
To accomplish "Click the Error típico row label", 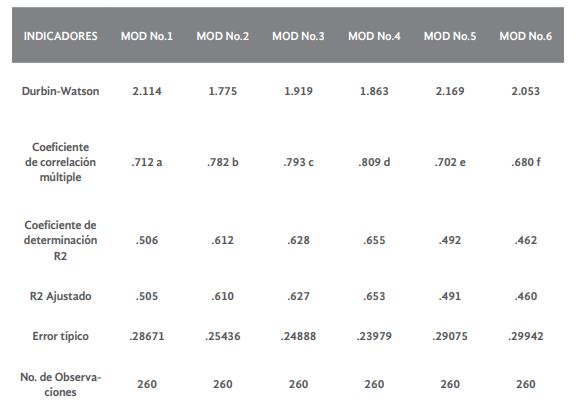I will pos(60,336).
